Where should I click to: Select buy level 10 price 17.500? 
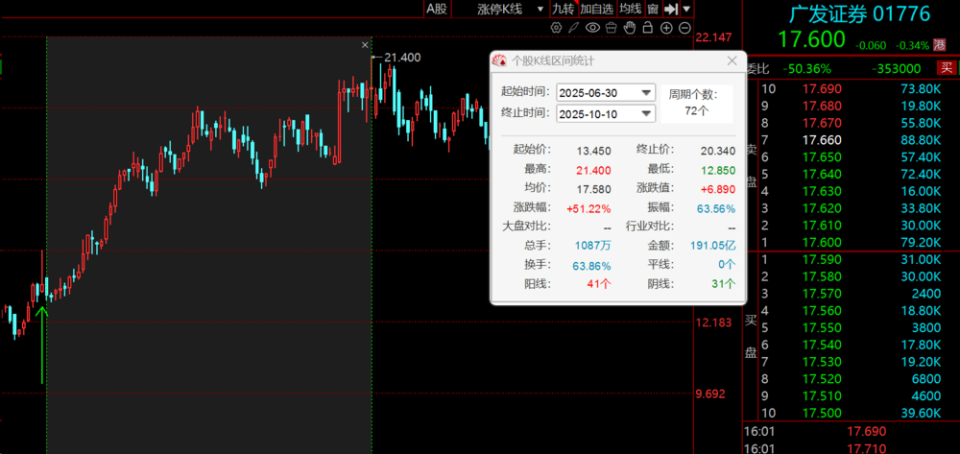(822, 413)
